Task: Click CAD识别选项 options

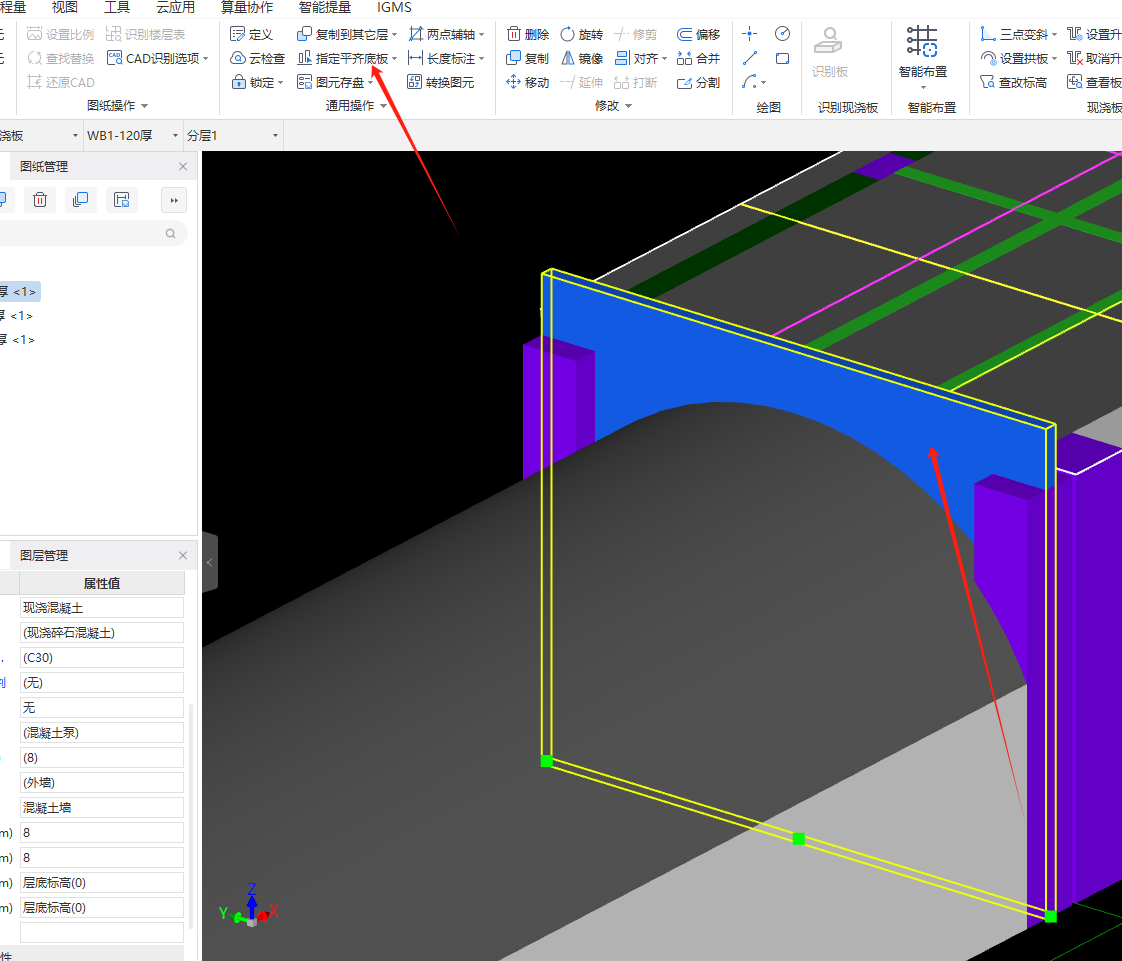Action: (x=157, y=59)
